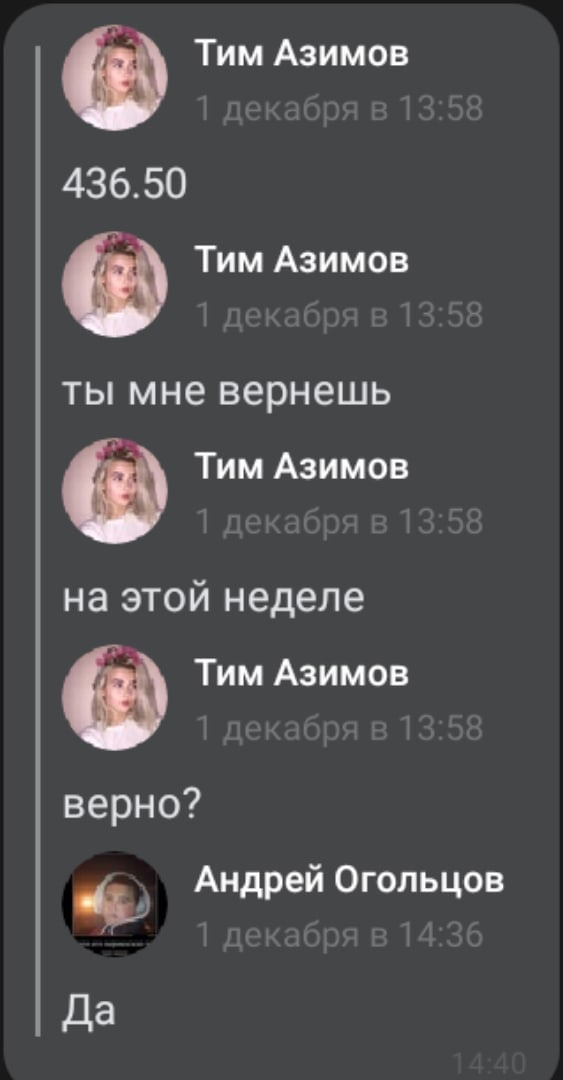
Task: Click the sender name above "ты мне вернешь"
Action: (302, 260)
